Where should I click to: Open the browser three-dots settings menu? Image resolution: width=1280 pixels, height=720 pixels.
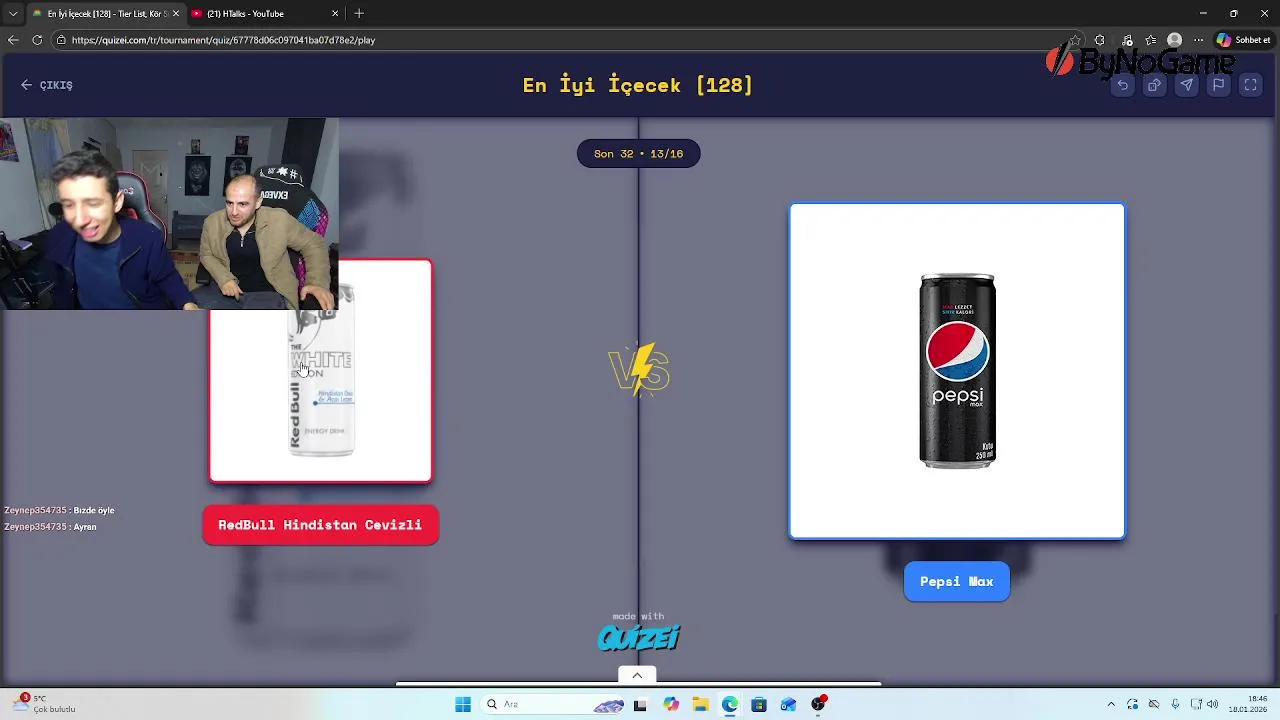[1198, 40]
